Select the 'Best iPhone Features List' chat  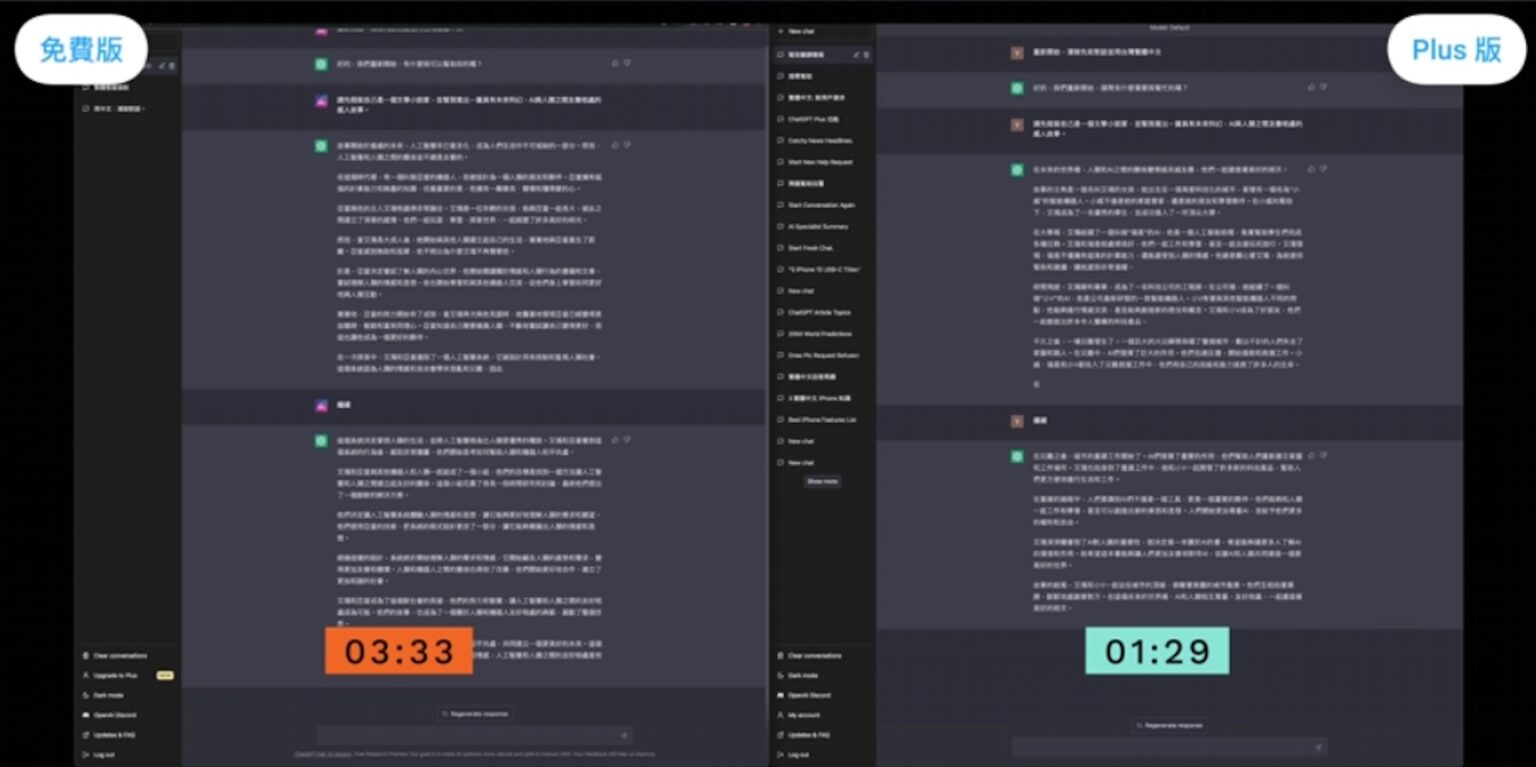[822, 420]
